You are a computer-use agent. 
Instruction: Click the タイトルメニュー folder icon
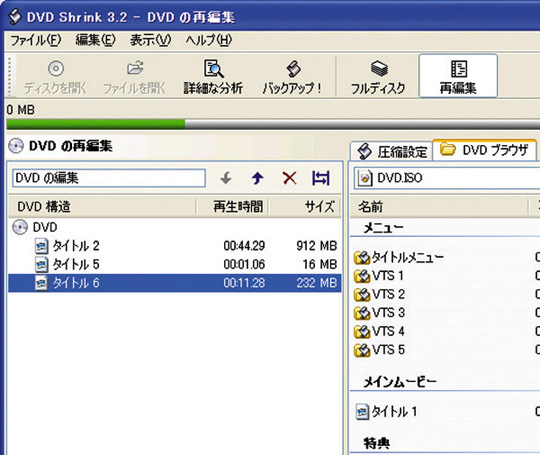click(x=362, y=258)
